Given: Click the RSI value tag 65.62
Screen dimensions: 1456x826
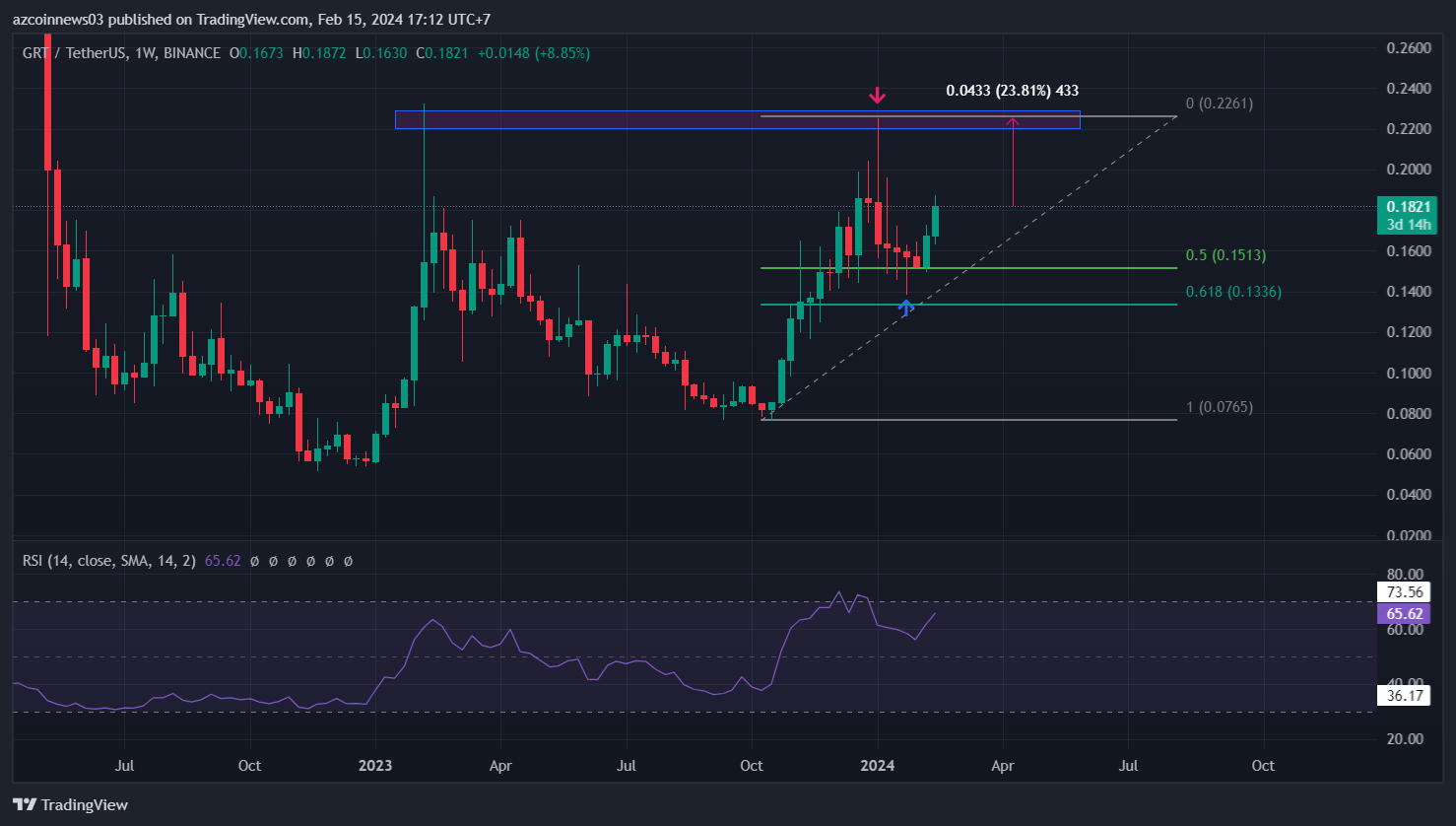Looking at the screenshot, I should (1404, 613).
